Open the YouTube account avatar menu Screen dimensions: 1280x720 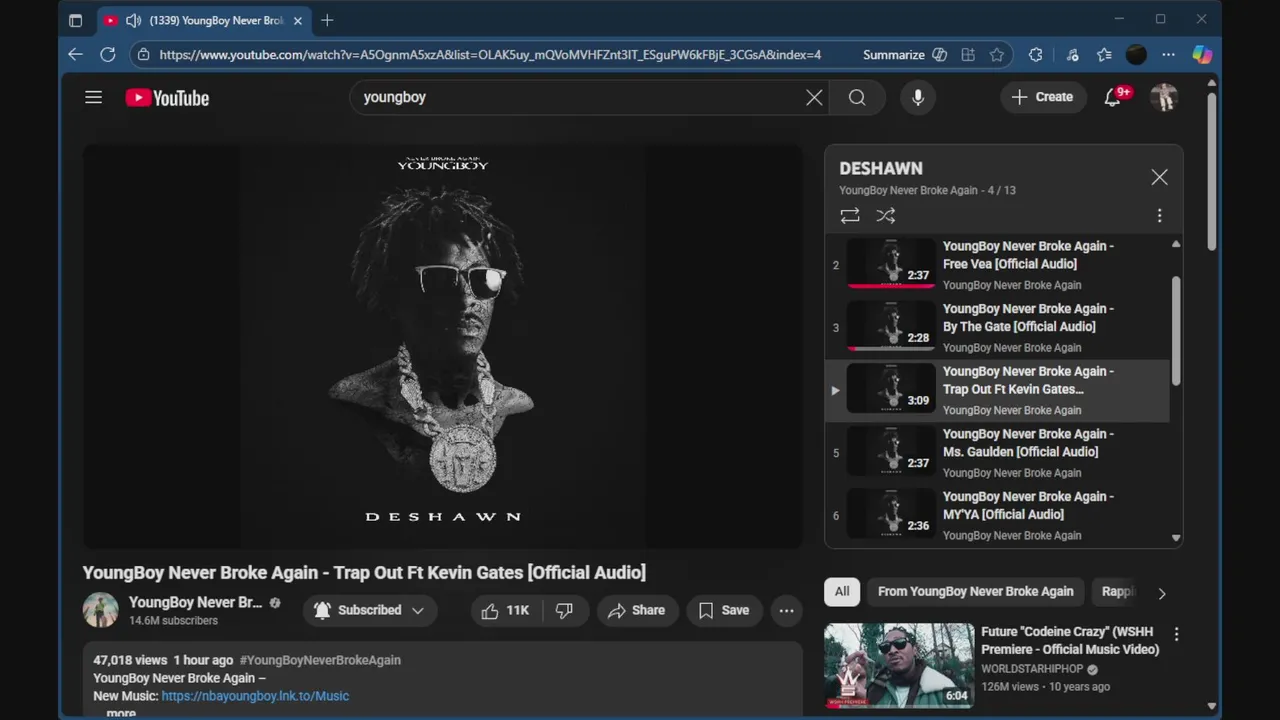coord(1164,97)
